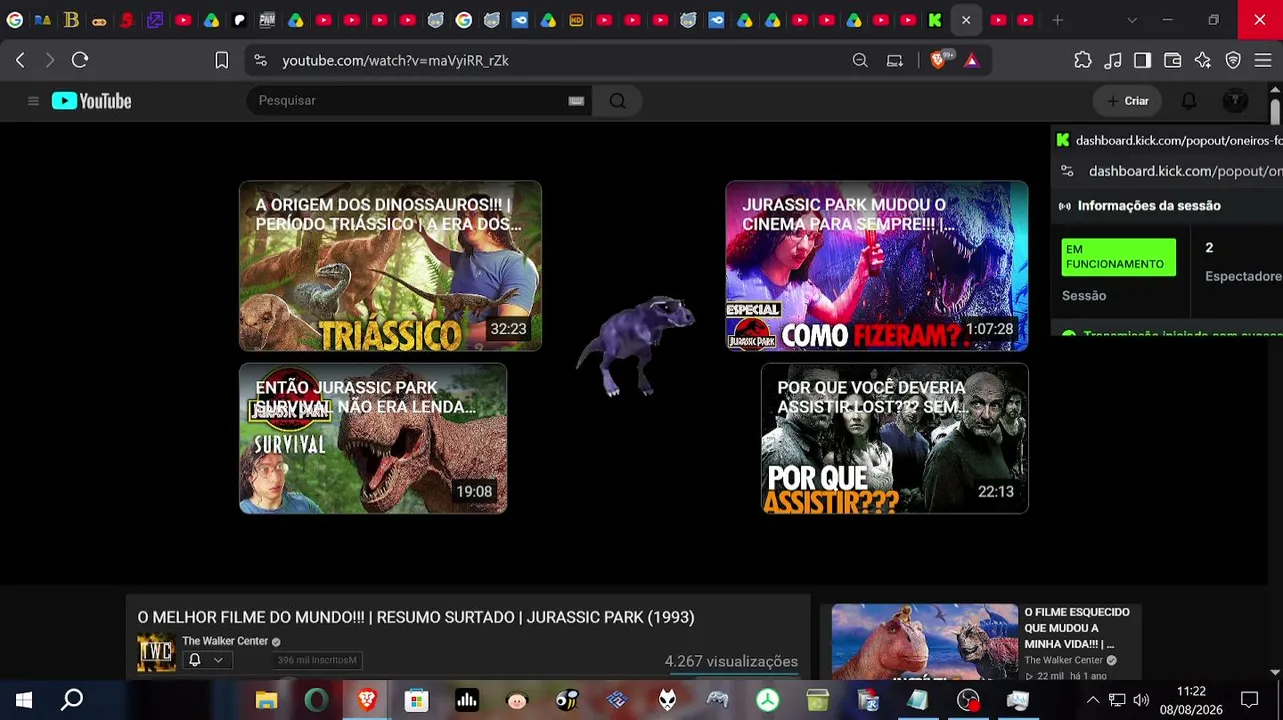Click the 4.267 visualizações text
This screenshot has height=720, width=1283.
point(731,661)
